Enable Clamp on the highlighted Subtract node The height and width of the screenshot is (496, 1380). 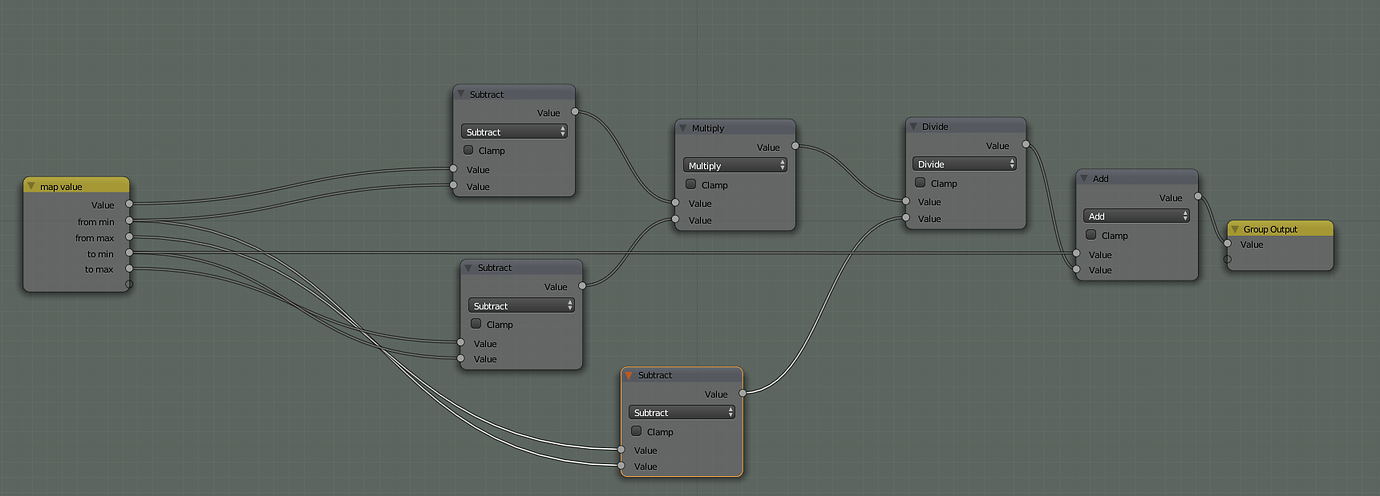637,431
